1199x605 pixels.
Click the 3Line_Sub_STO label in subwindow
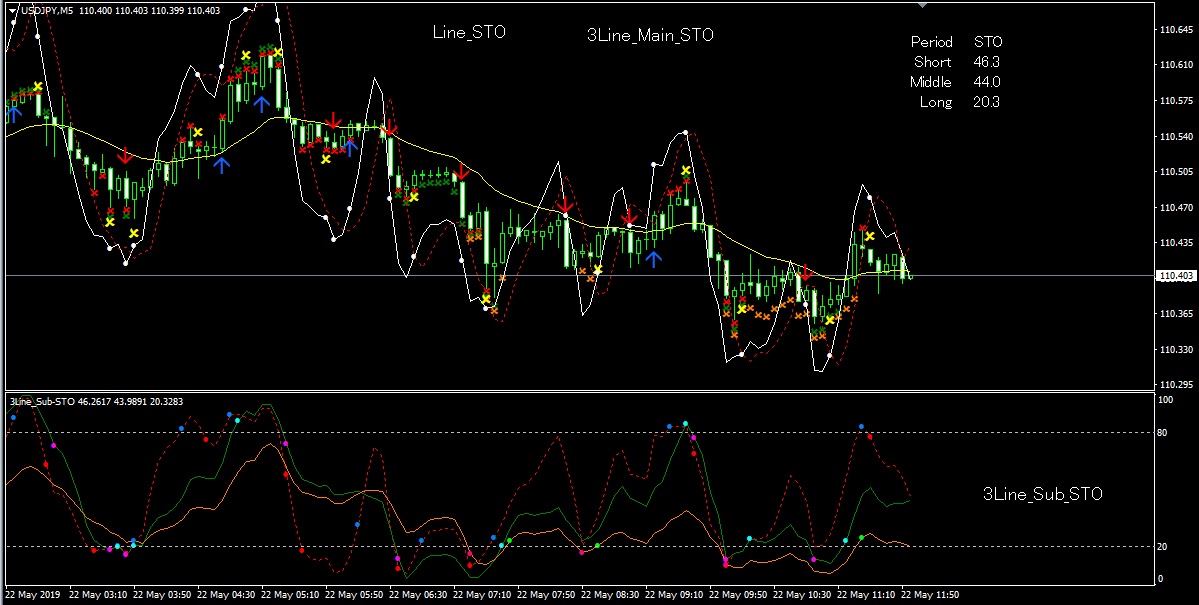[x=1042, y=494]
